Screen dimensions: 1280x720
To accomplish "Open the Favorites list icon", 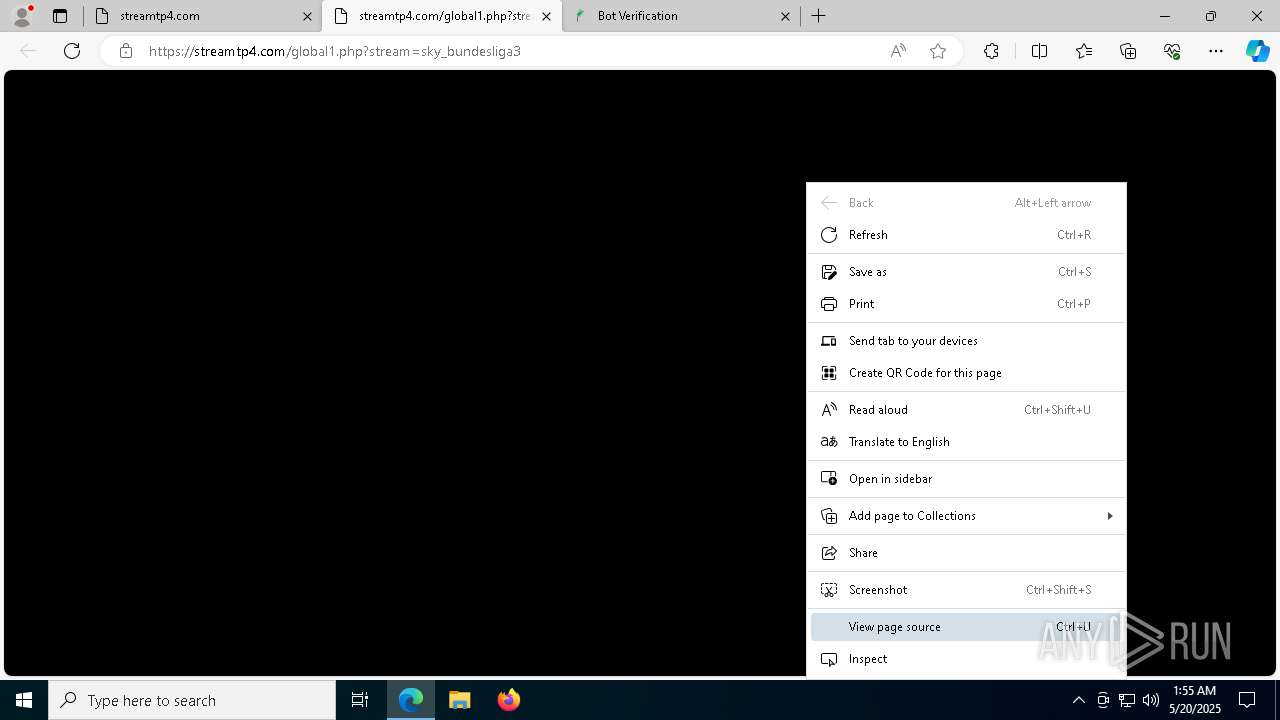I will click(x=1084, y=51).
